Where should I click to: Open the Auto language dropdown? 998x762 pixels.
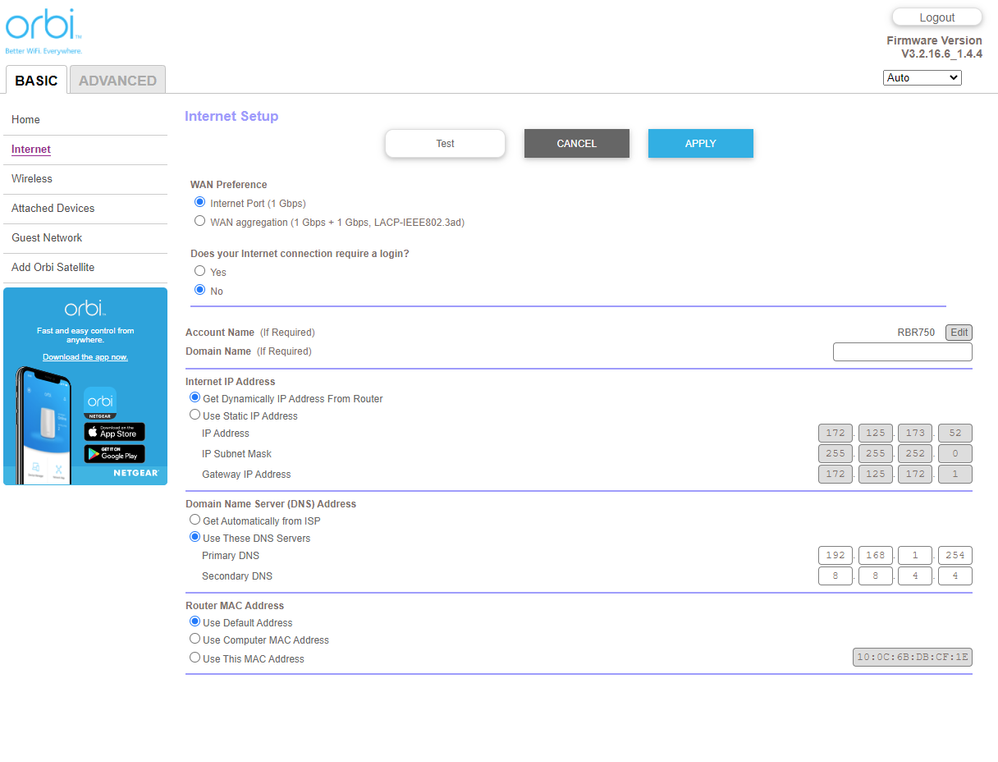tap(922, 77)
